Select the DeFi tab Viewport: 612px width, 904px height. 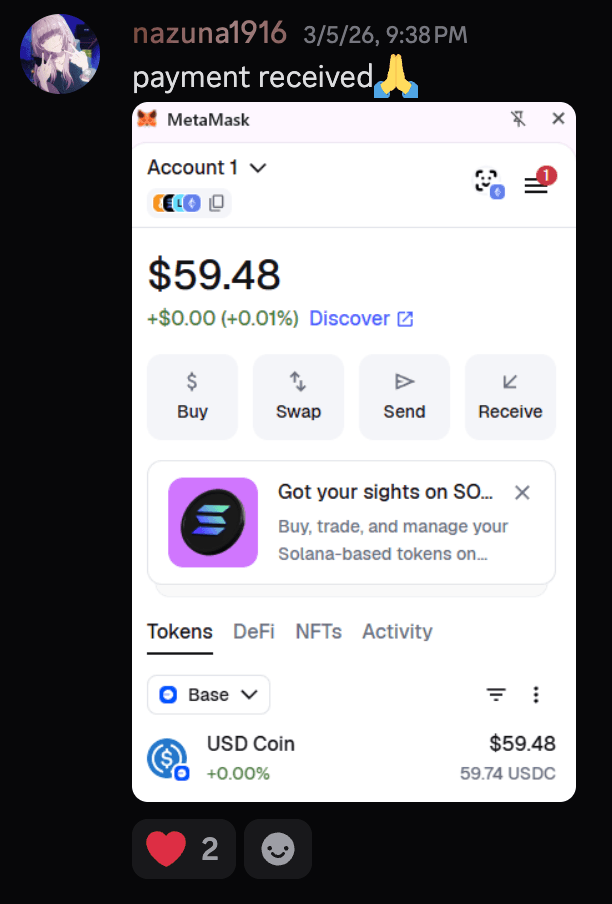254,631
